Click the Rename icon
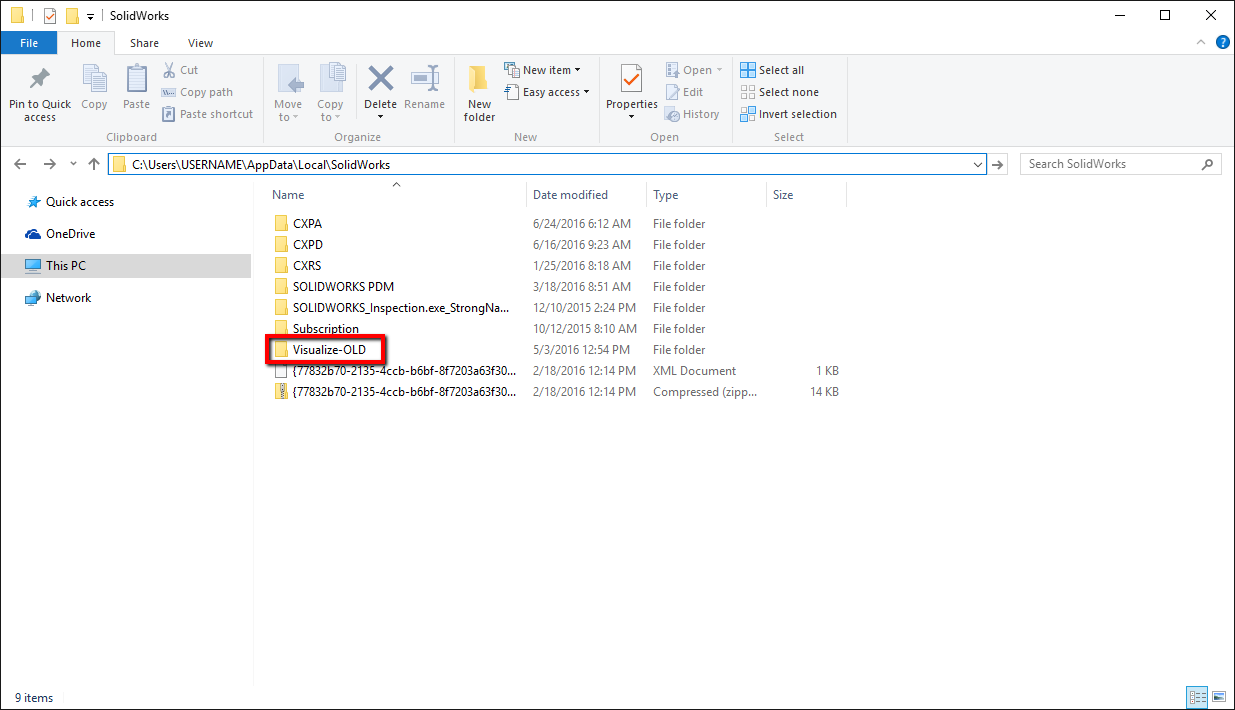The image size is (1235, 710). pos(425,78)
